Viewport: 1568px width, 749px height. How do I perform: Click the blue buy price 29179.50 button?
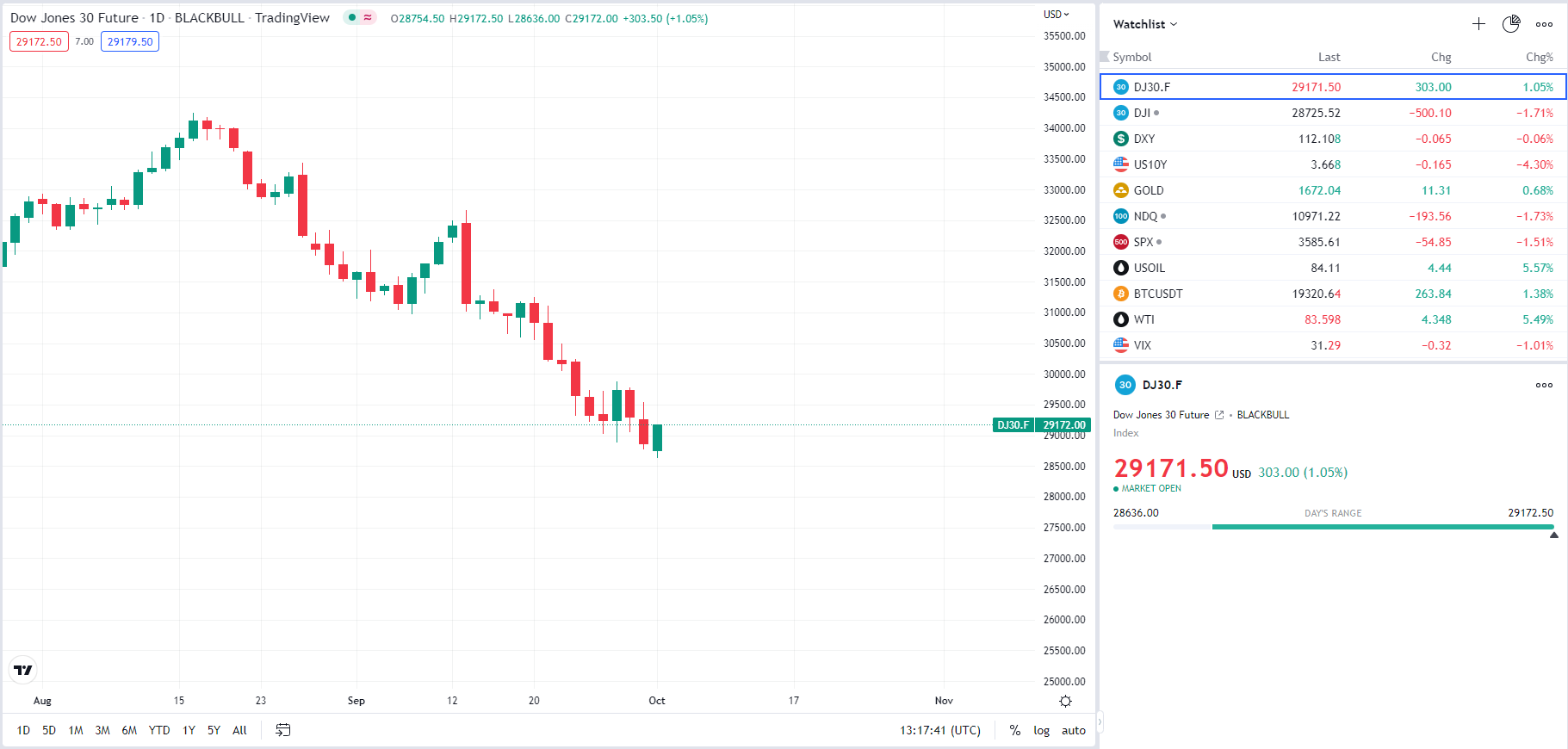click(x=130, y=41)
